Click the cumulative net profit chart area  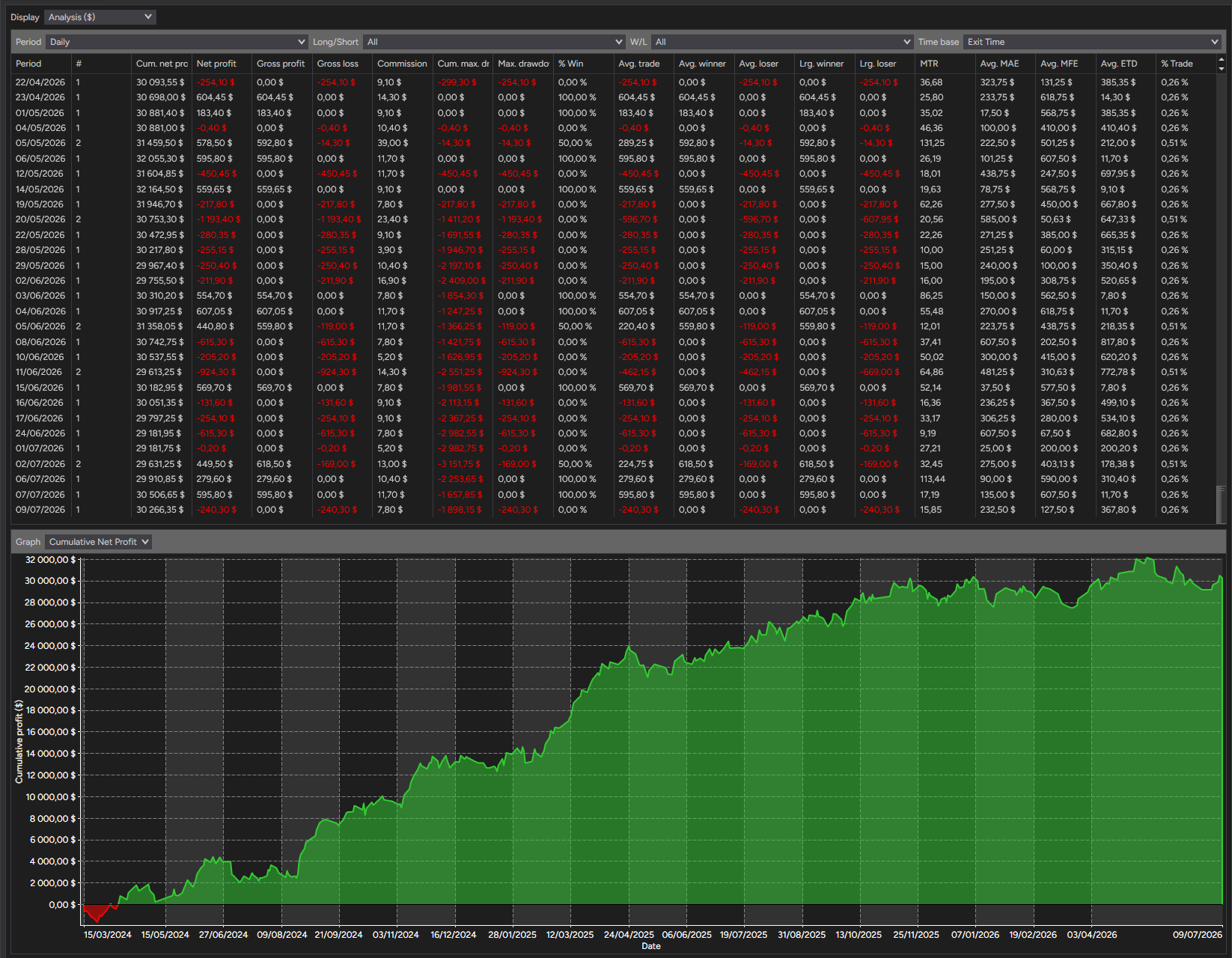coord(651,741)
